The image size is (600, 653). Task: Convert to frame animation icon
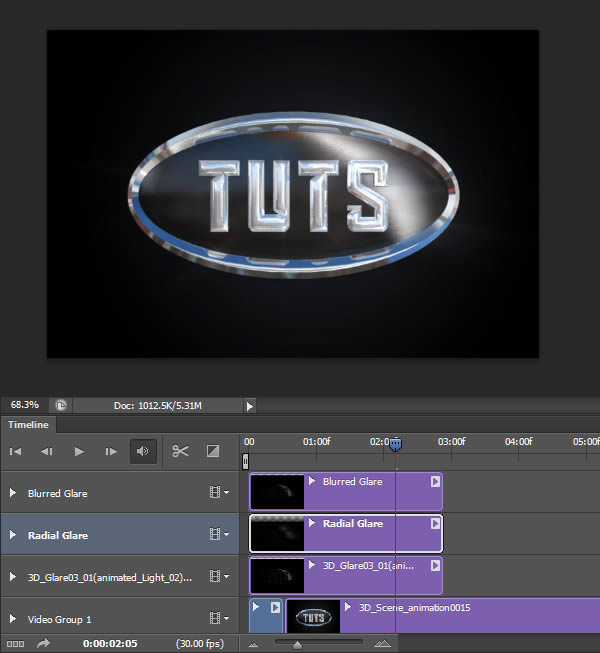(15, 644)
